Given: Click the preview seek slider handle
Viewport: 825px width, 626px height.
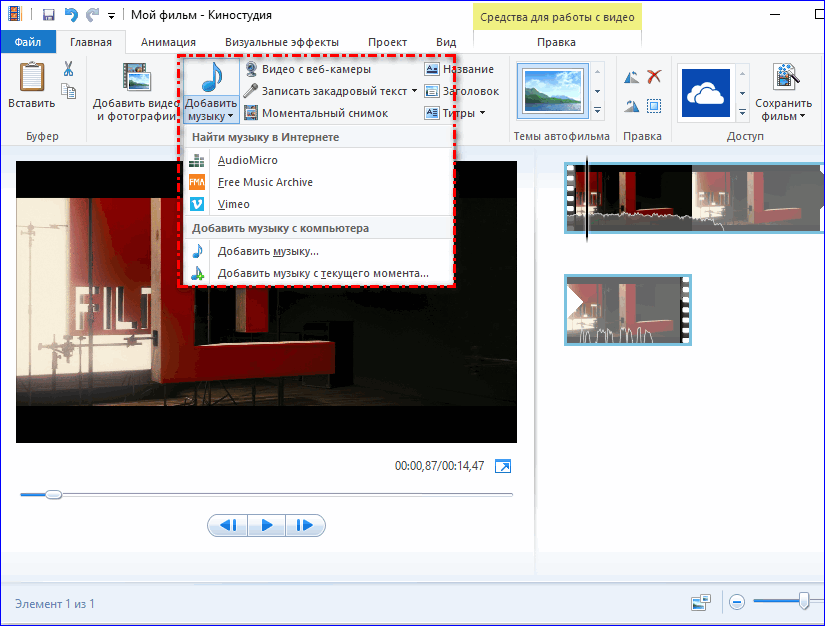Looking at the screenshot, I should (x=54, y=494).
